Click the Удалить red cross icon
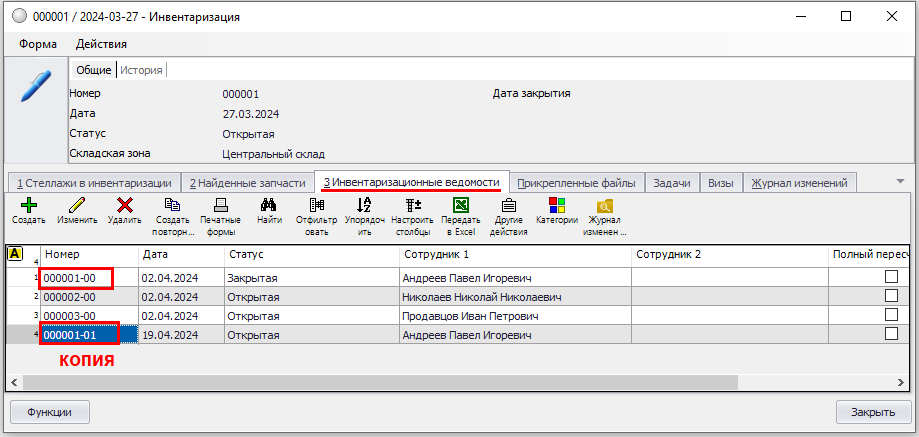The height and width of the screenshot is (437, 919). point(125,205)
